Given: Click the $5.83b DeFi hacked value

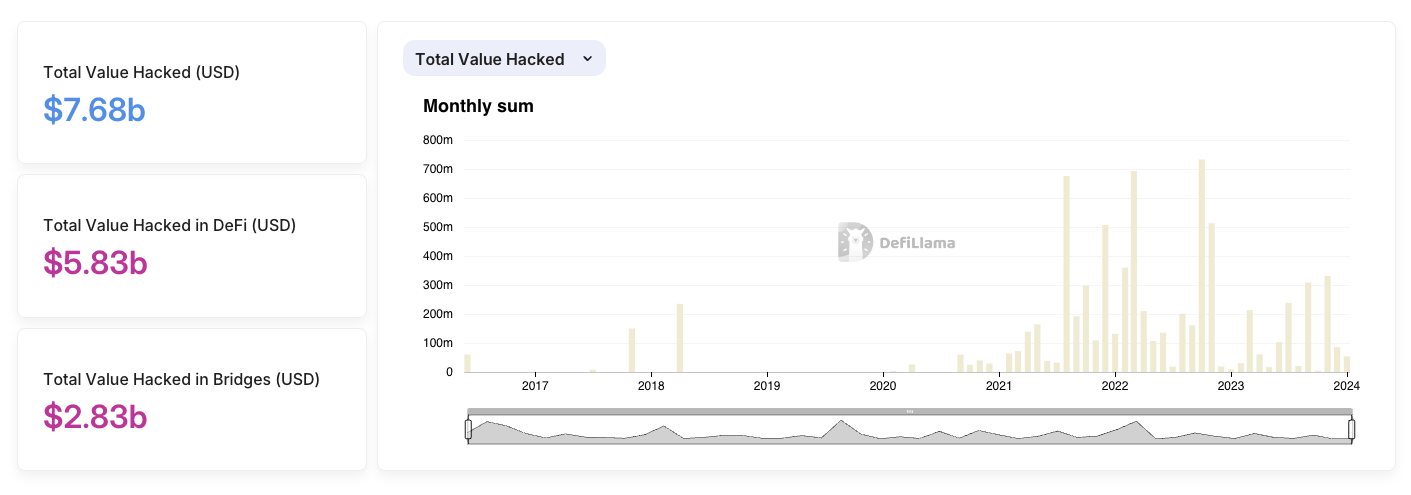Looking at the screenshot, I should (95, 262).
